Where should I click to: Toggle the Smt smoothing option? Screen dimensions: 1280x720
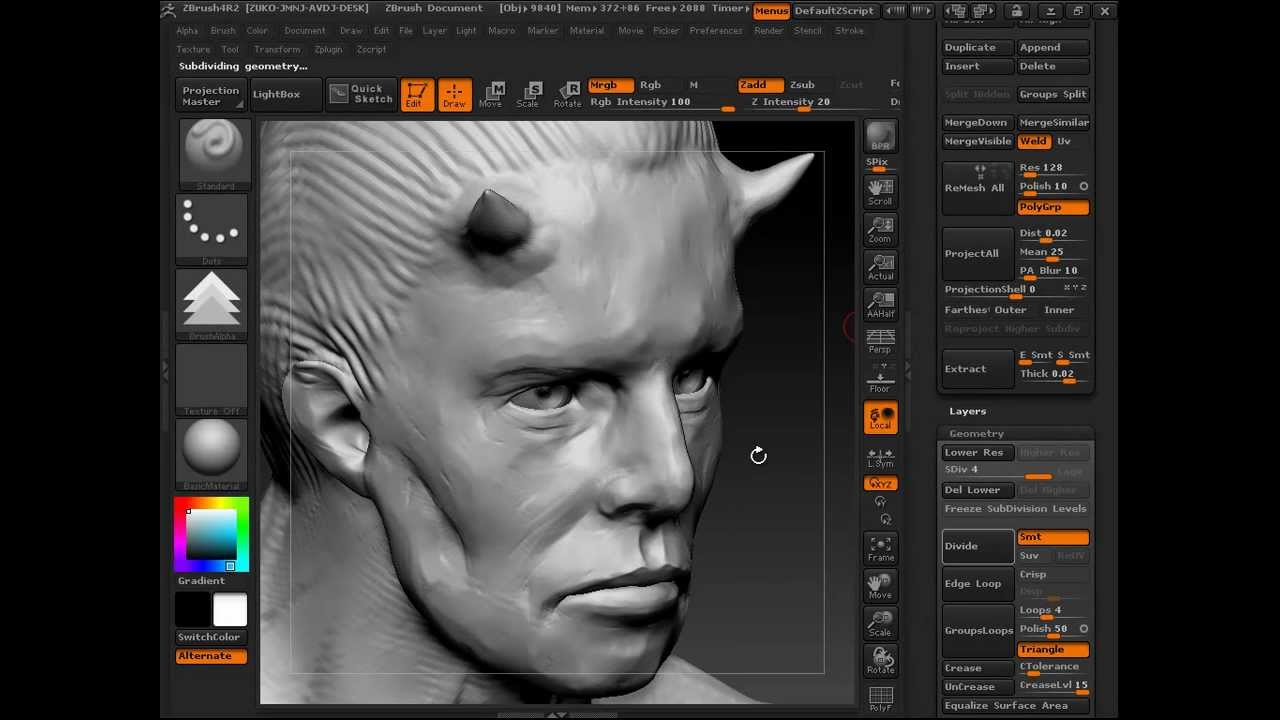click(x=1053, y=537)
